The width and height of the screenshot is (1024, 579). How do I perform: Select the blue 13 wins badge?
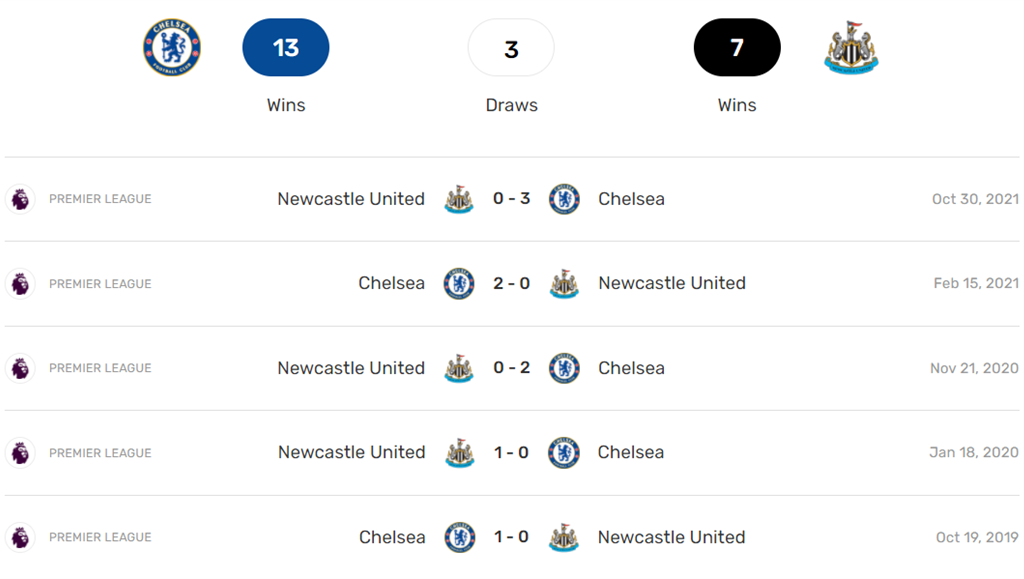[286, 48]
